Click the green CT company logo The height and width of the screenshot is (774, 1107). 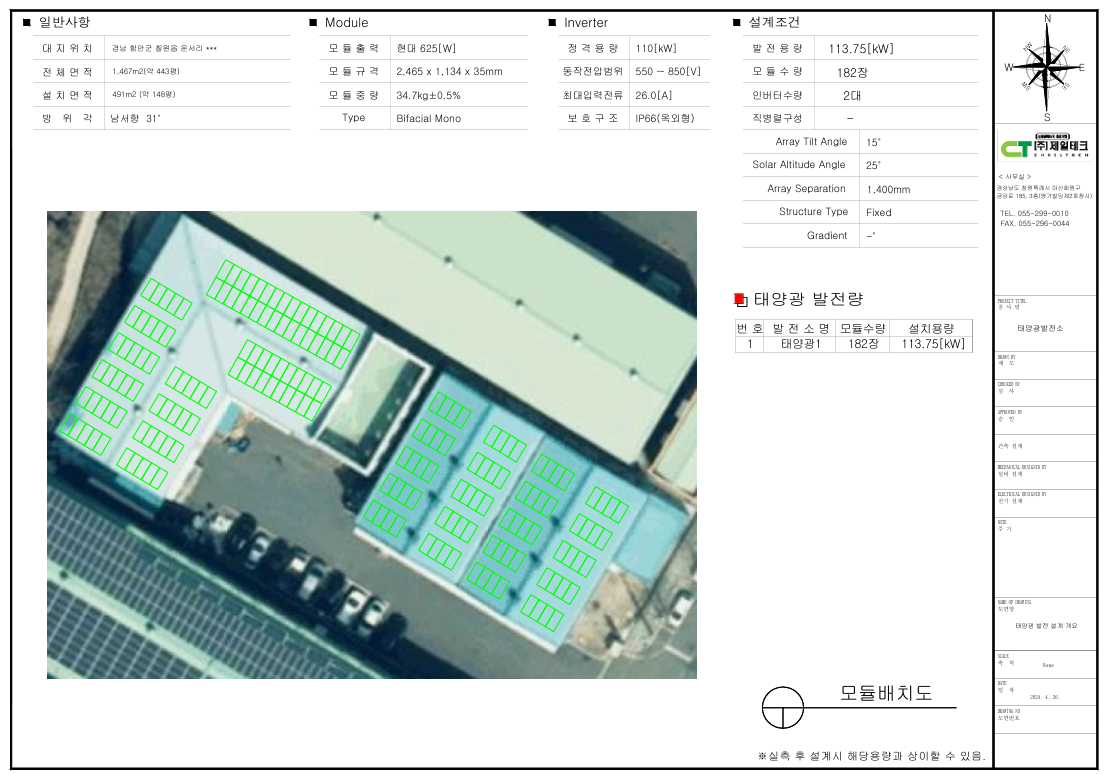click(1045, 148)
